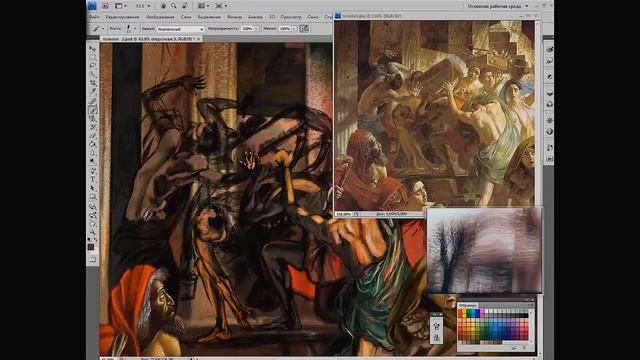
Task: Click the Zoom tool in application bar
Action: (174, 6)
